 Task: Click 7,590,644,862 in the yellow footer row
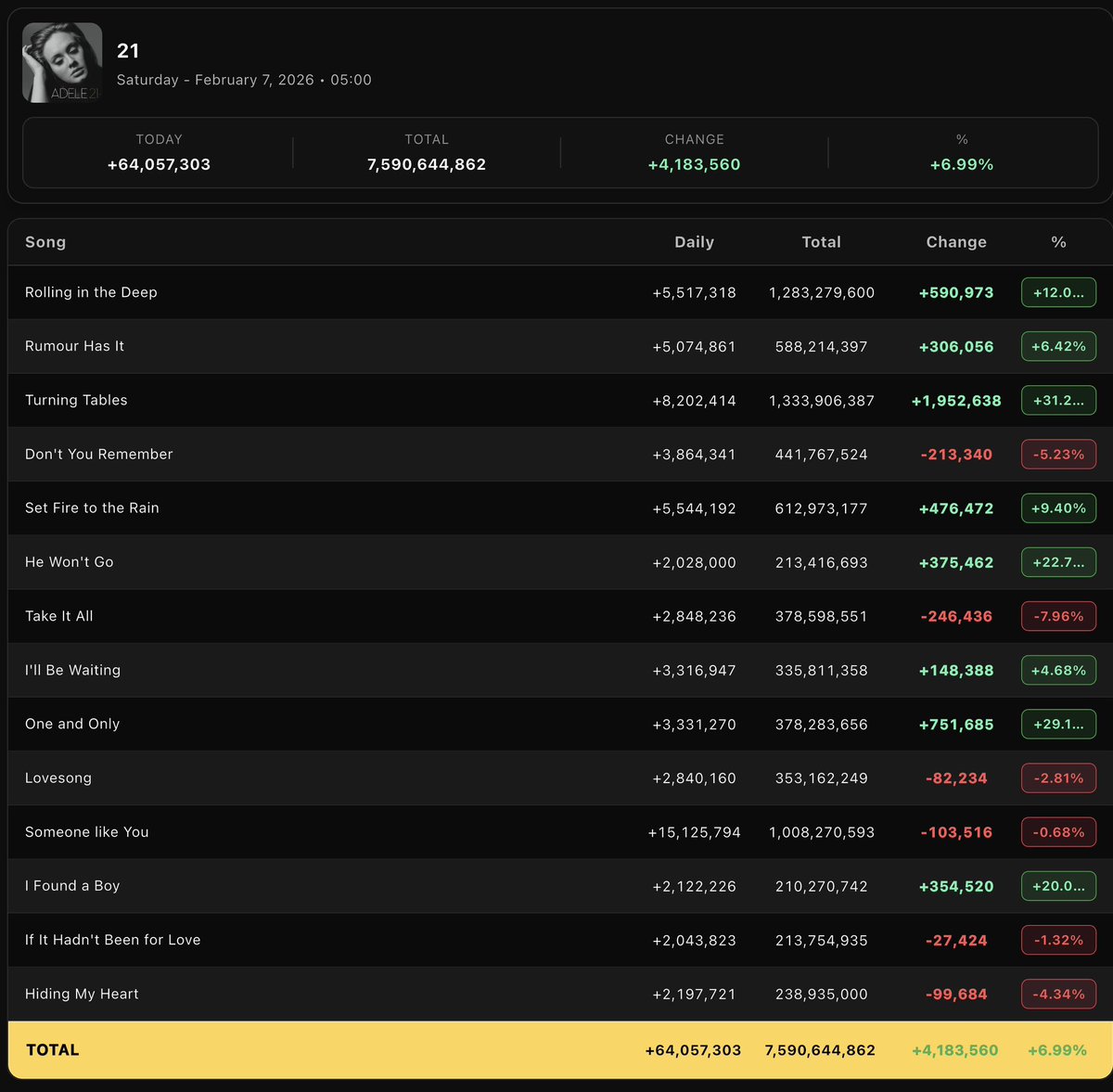tap(820, 1050)
